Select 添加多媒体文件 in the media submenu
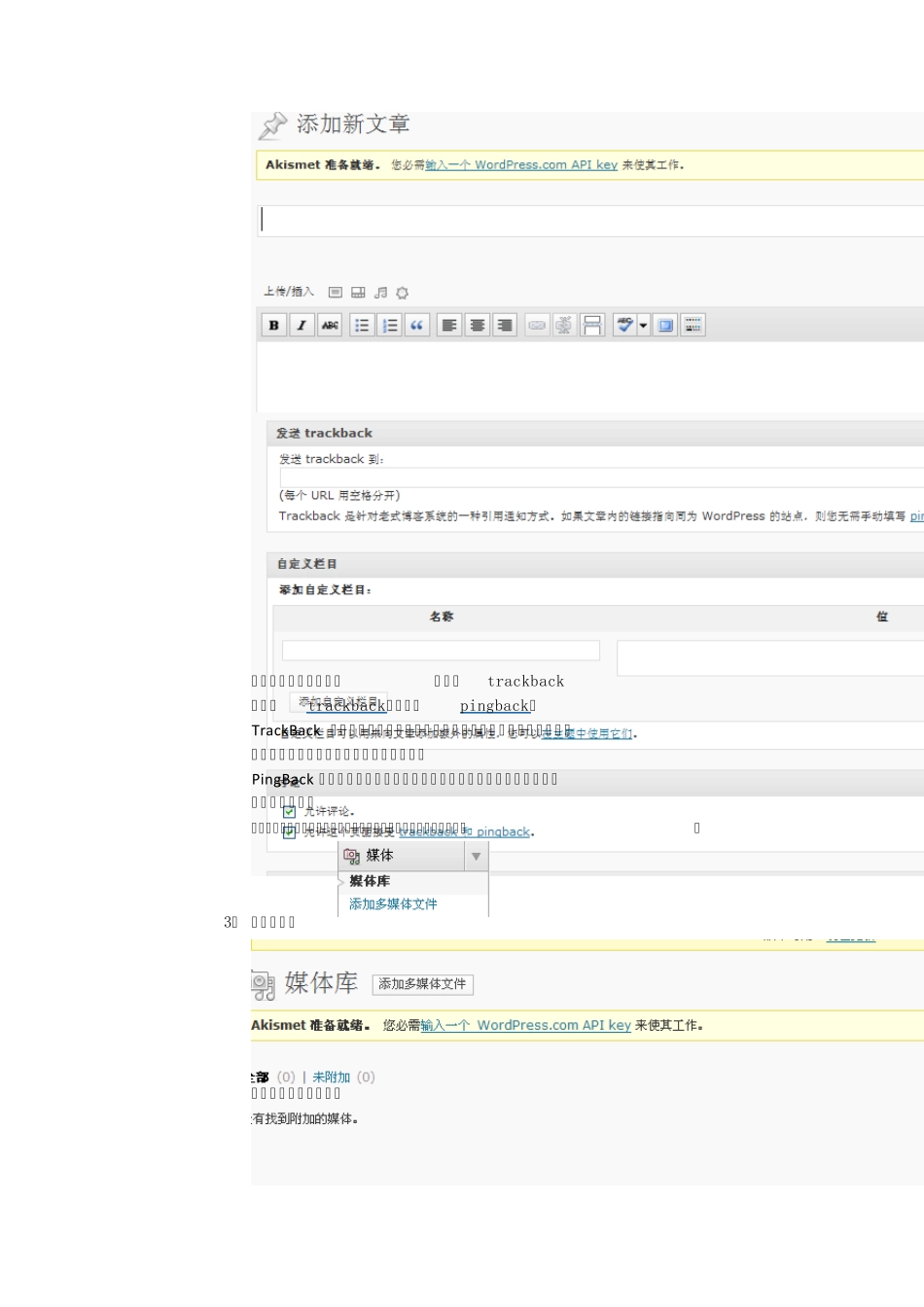Screen dimensions: 924x1307 coord(393,904)
